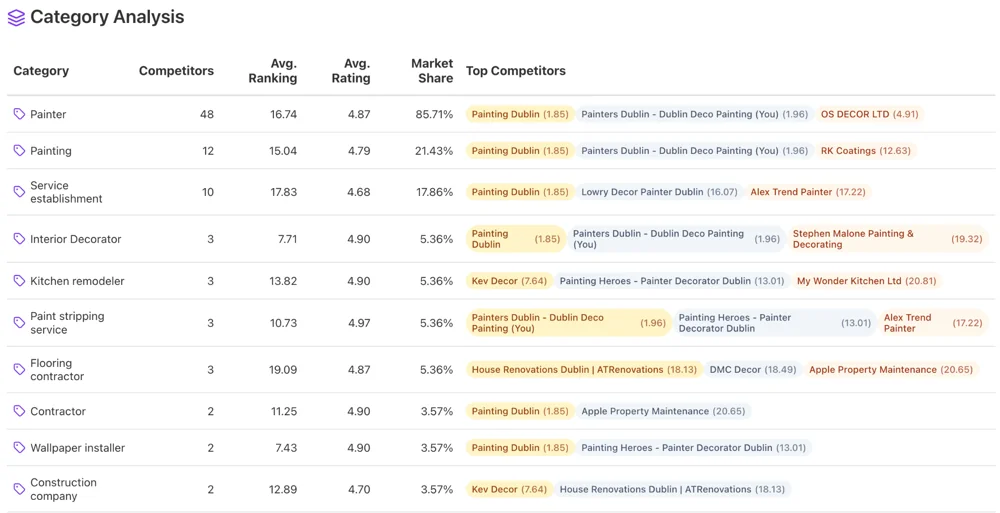The image size is (1000, 513).
Task: Click the Stephen Malone Painting & Decorating tag
Action: coord(887,239)
